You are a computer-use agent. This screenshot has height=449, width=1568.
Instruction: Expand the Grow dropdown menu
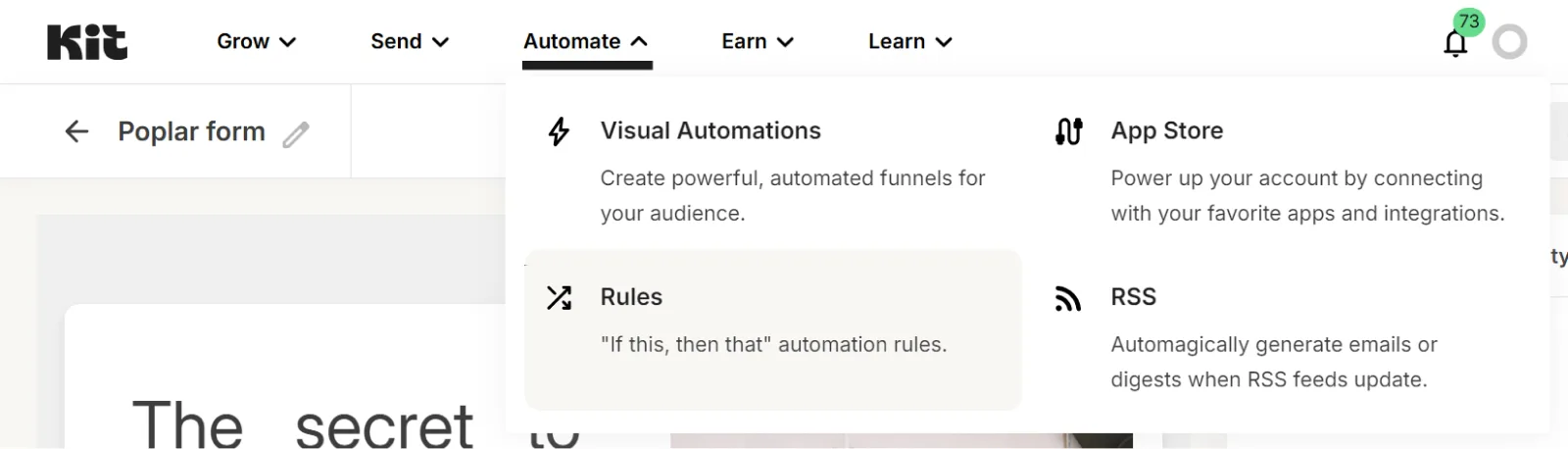tap(256, 41)
